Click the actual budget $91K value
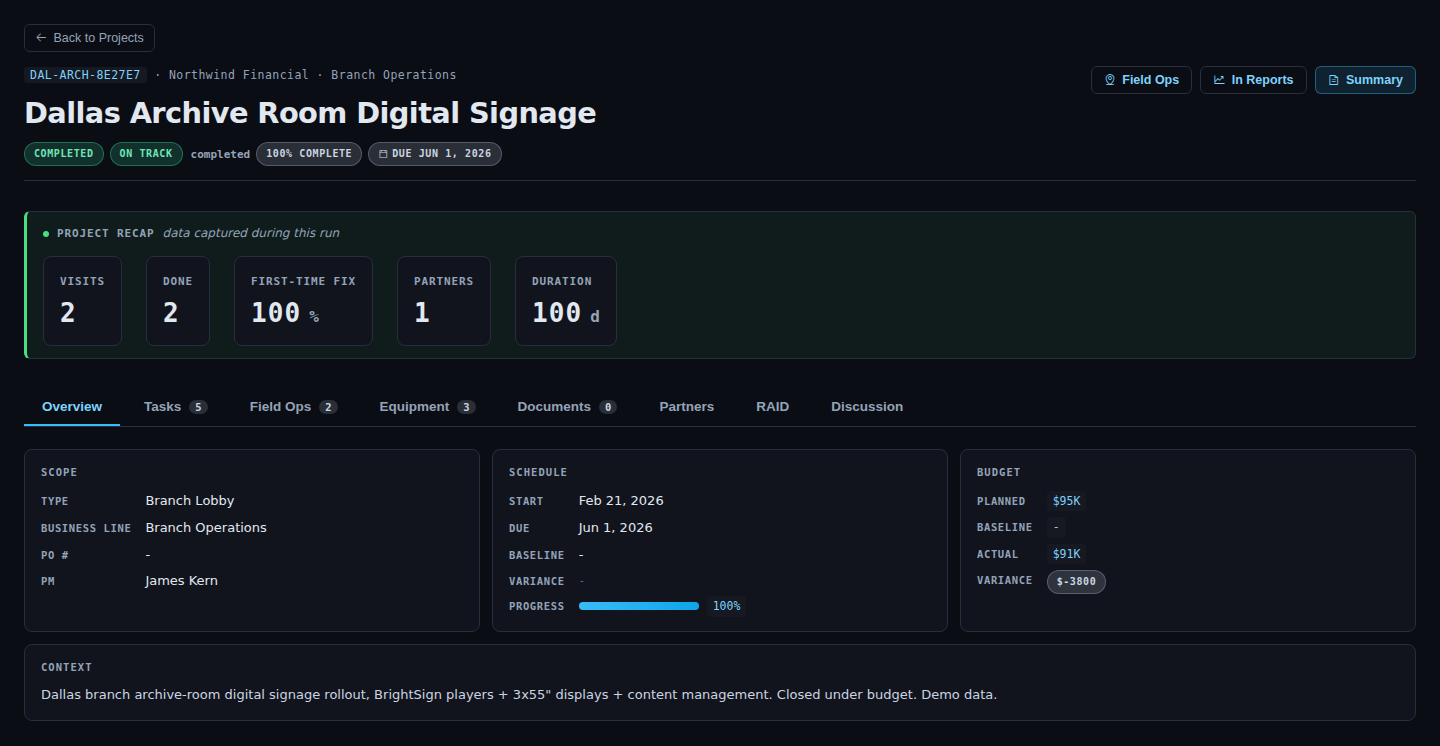Viewport: 1440px width, 746px height. click(x=1066, y=554)
